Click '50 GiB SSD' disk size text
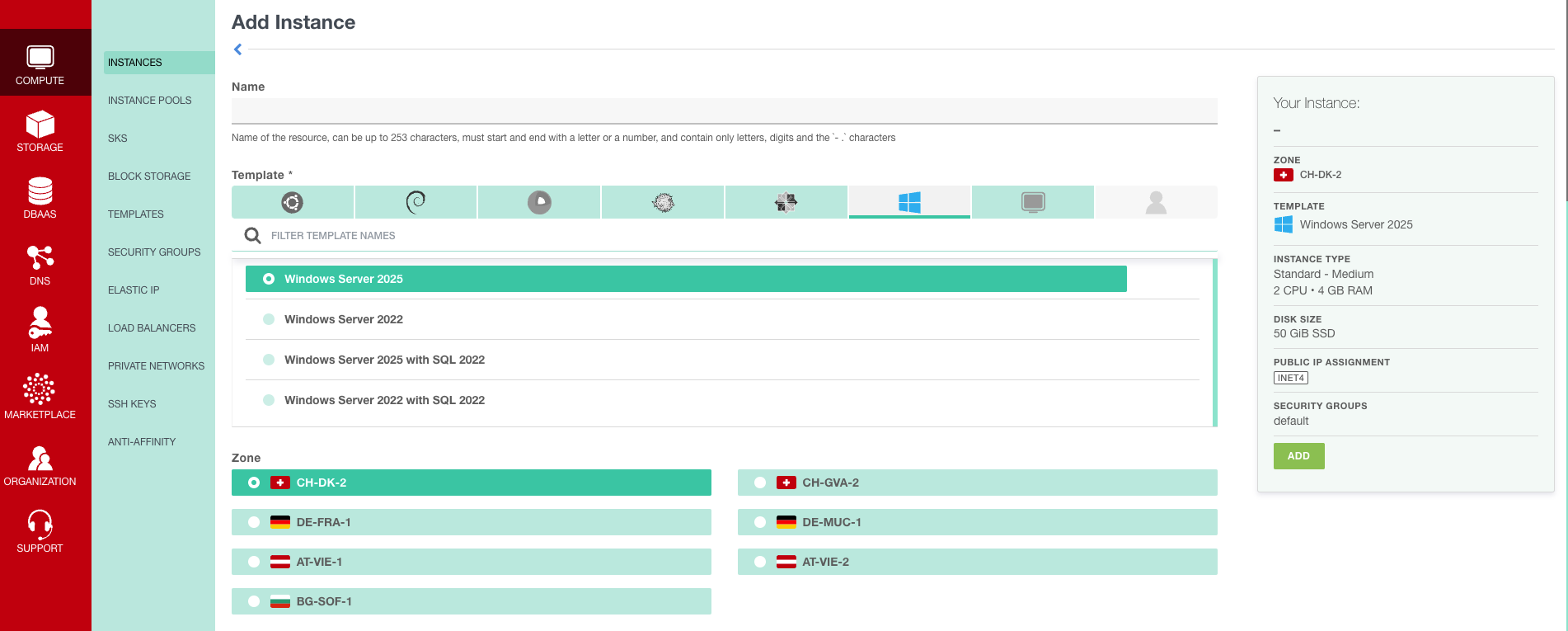Image resolution: width=1568 pixels, height=631 pixels. (x=1304, y=333)
